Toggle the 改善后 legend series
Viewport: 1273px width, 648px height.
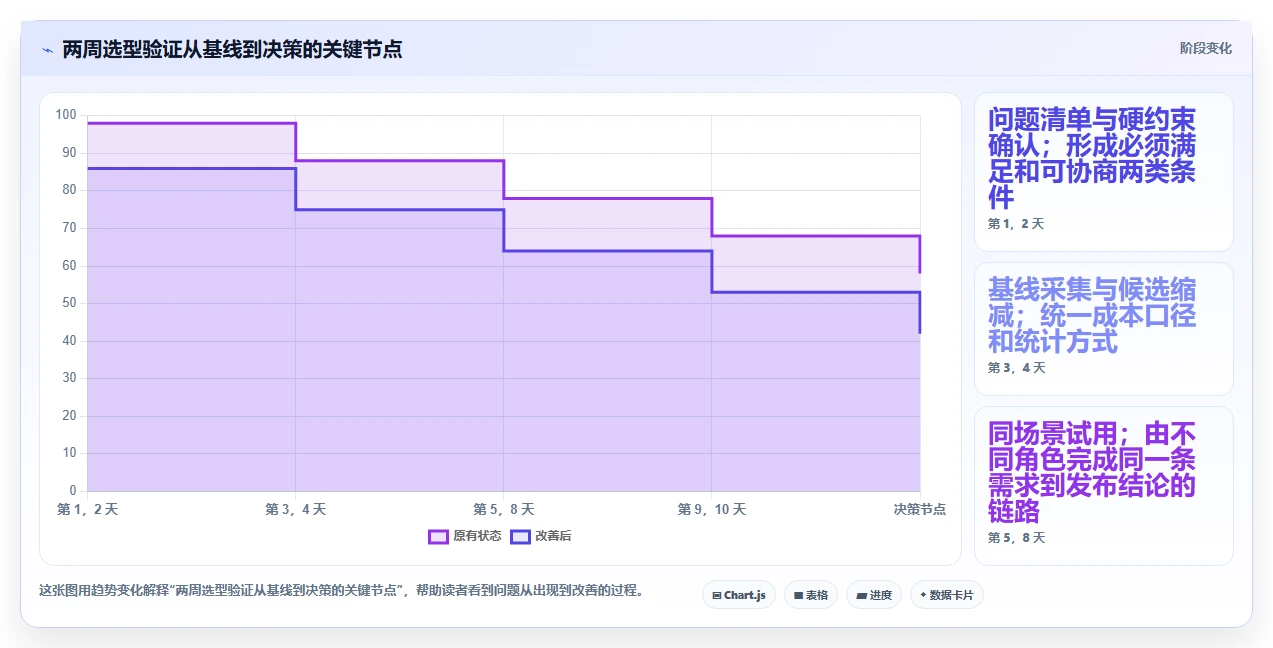[x=541, y=536]
